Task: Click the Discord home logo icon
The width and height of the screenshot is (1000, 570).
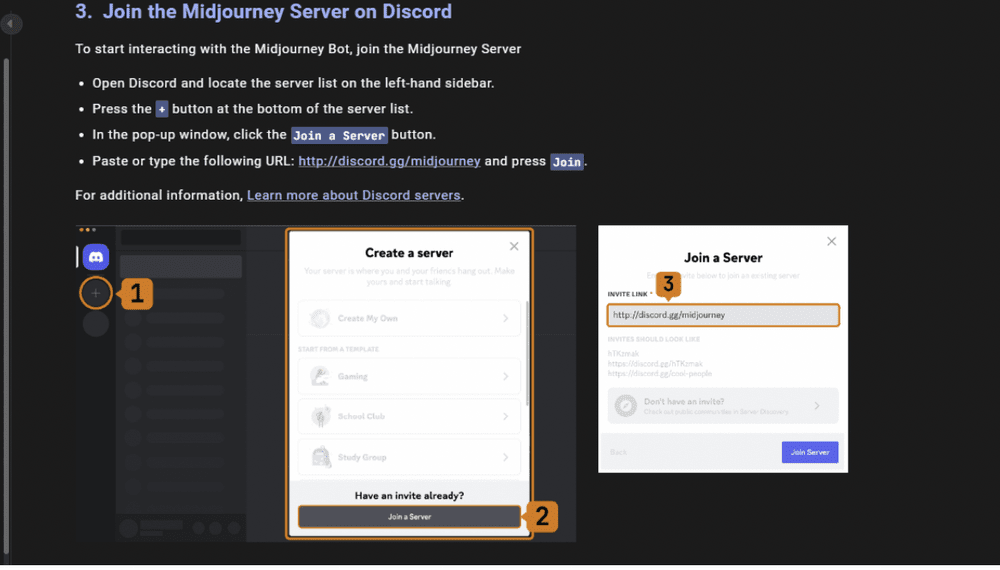Action: pyautogui.click(x=96, y=257)
